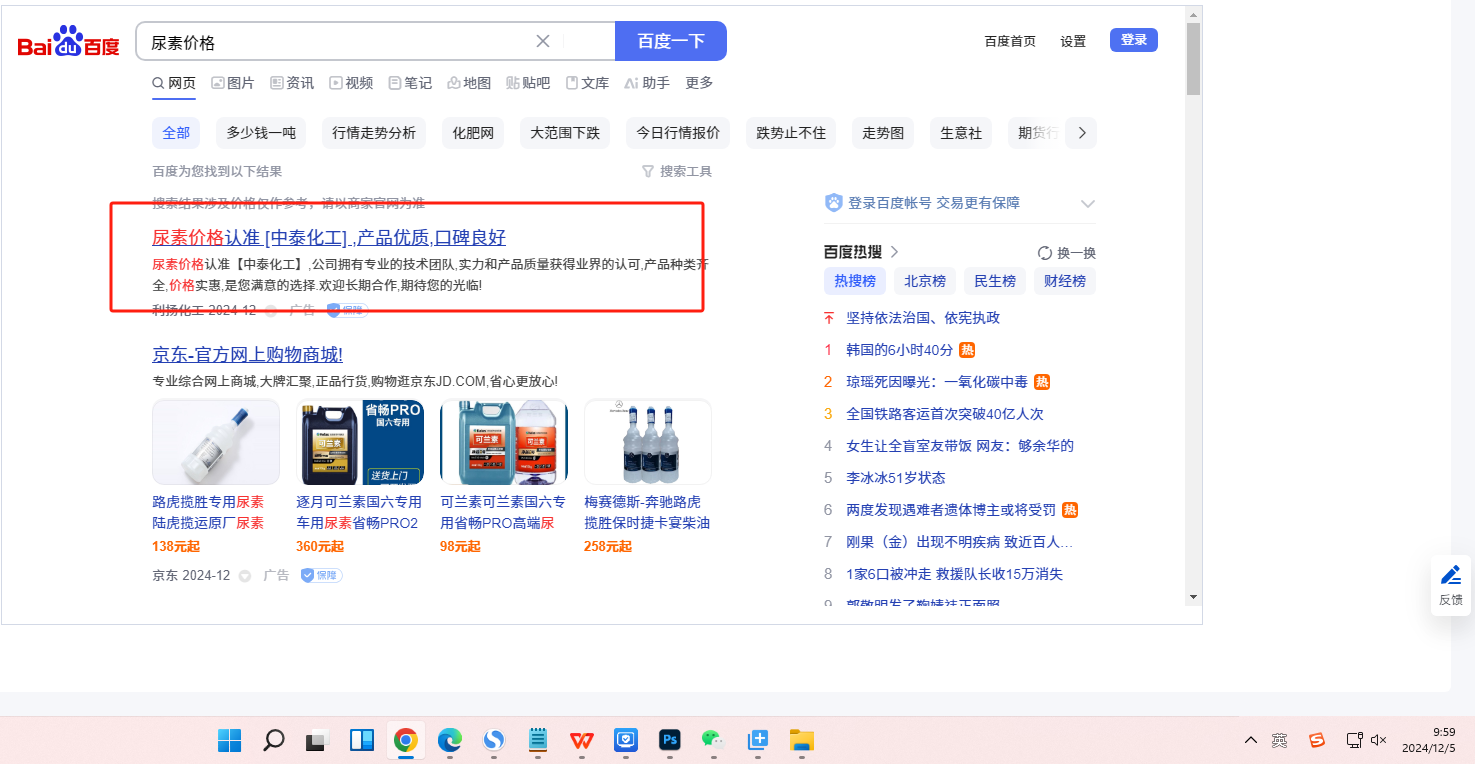The image size is (1475, 764).
Task: Open the 更多 search categories menu
Action: click(x=699, y=83)
